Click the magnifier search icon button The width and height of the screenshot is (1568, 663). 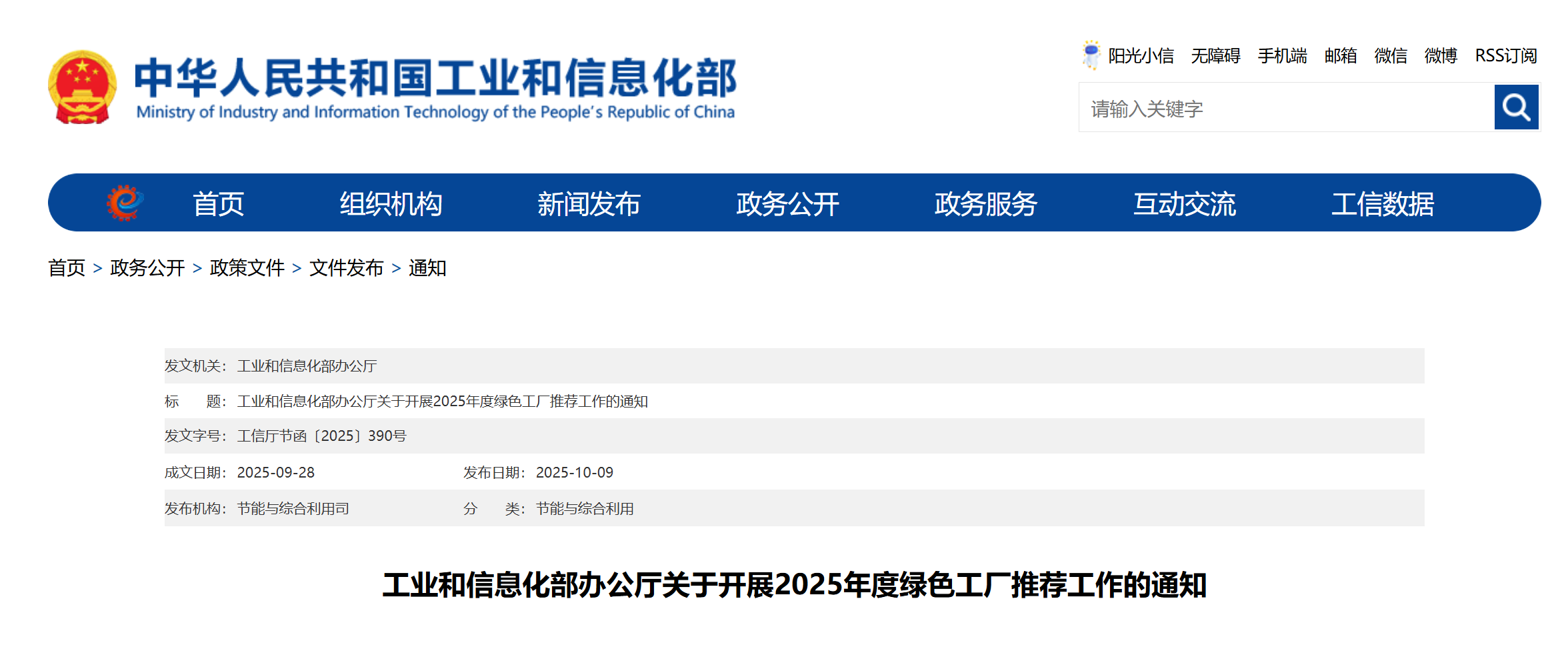[x=1515, y=107]
